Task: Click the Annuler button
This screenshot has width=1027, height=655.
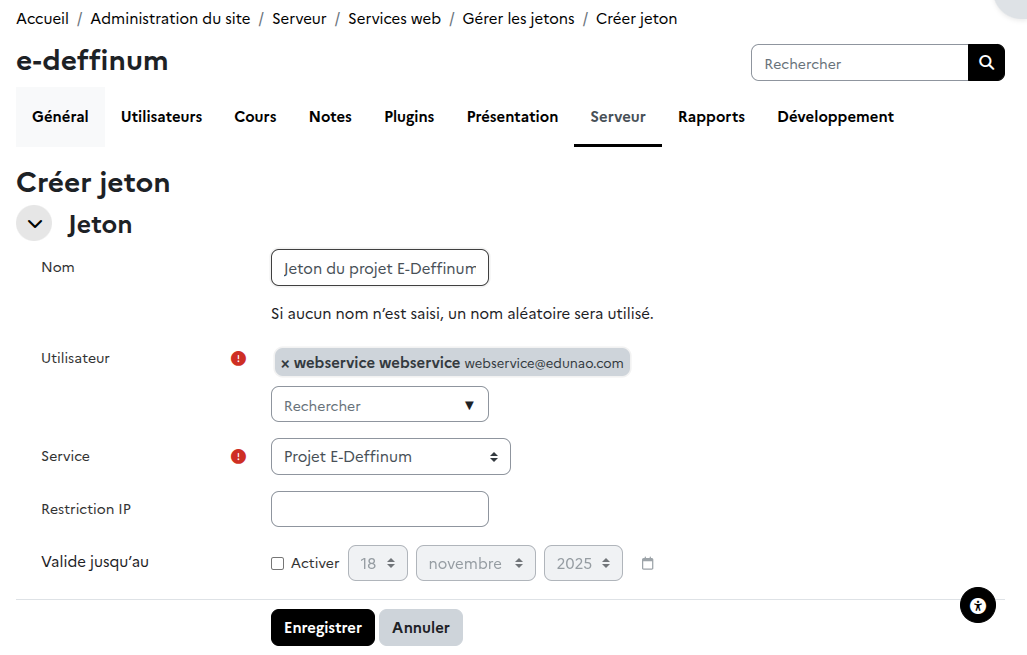Action: point(420,628)
